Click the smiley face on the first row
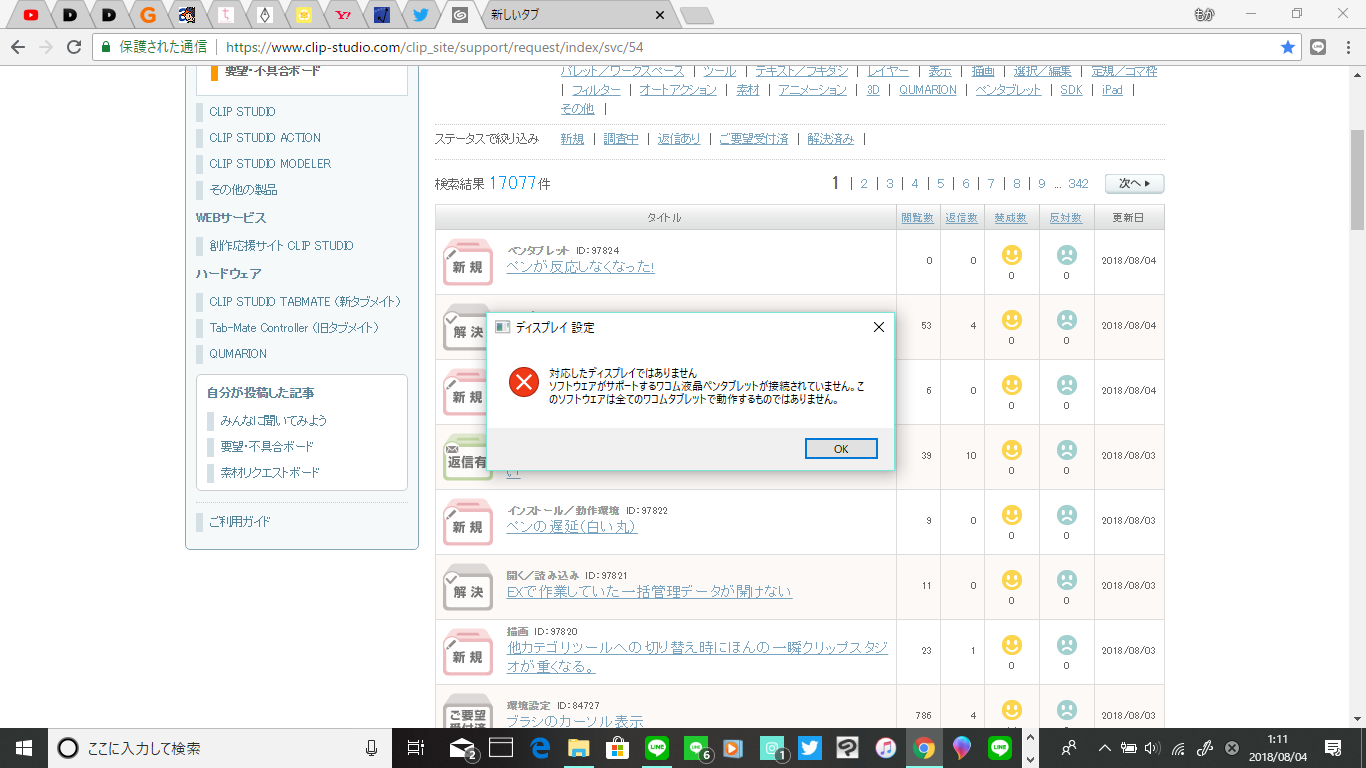1366x768 pixels. [x=1011, y=255]
